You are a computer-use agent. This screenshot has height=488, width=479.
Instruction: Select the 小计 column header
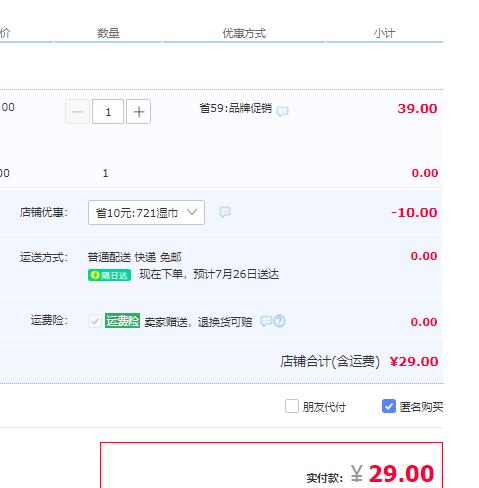(x=384, y=33)
